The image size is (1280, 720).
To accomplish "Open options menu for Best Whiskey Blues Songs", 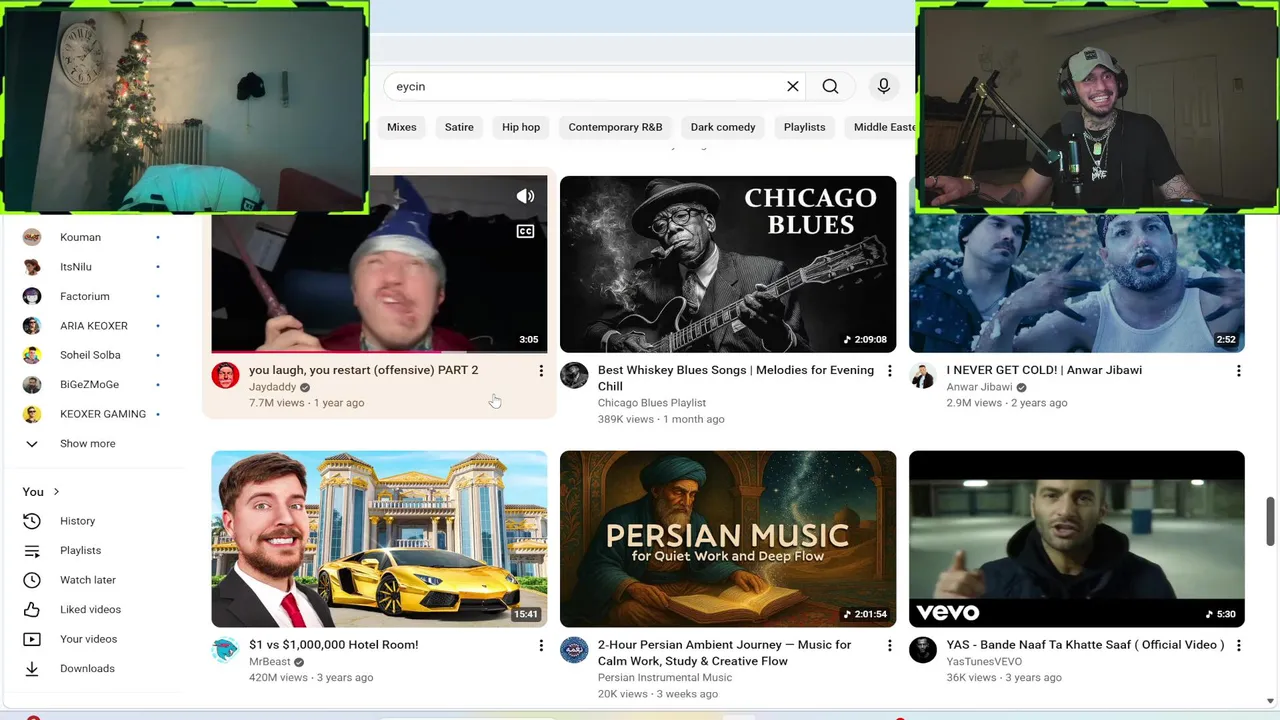I will 890,371.
